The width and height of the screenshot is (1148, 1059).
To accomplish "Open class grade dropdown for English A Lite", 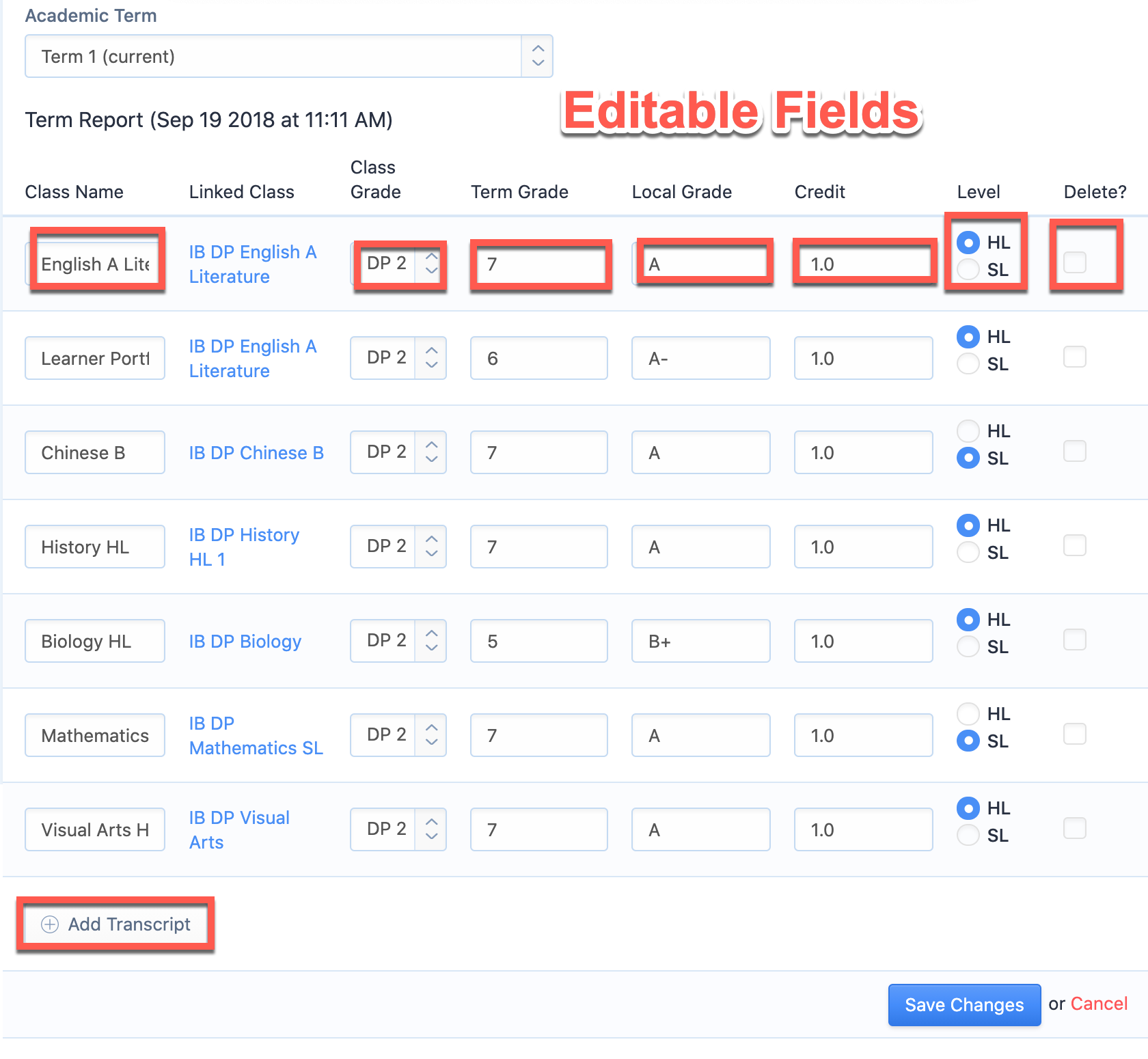I will (x=398, y=264).
